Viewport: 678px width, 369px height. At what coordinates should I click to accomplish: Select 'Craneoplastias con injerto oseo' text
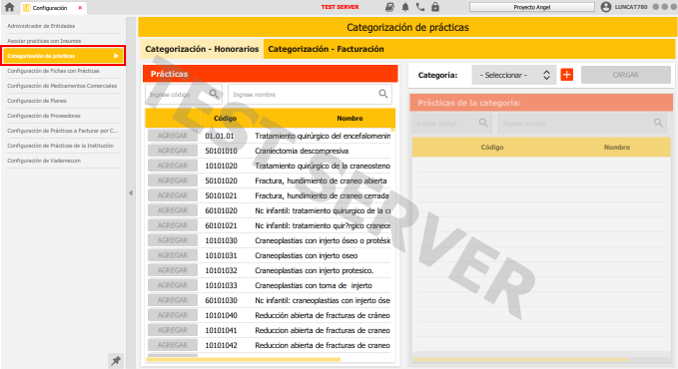coord(306,256)
